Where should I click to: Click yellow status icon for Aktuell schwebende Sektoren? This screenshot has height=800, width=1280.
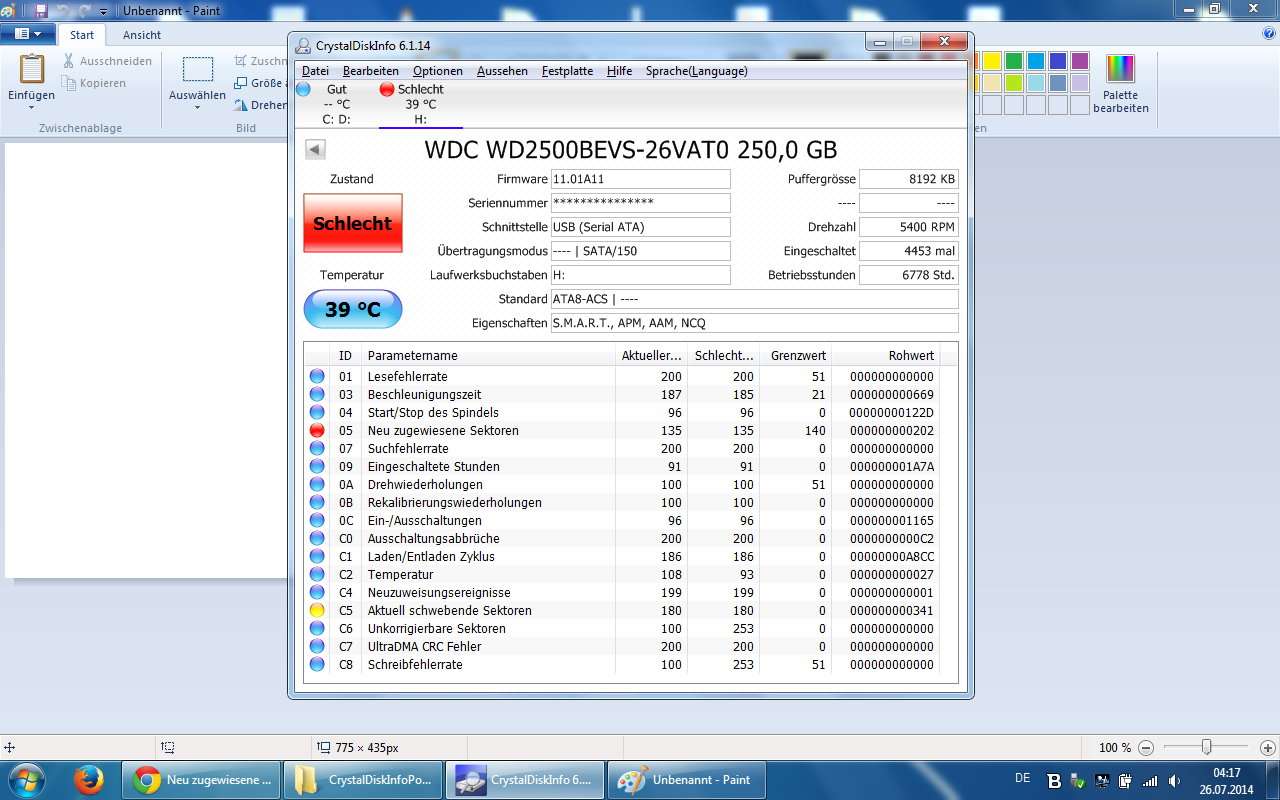pos(317,610)
